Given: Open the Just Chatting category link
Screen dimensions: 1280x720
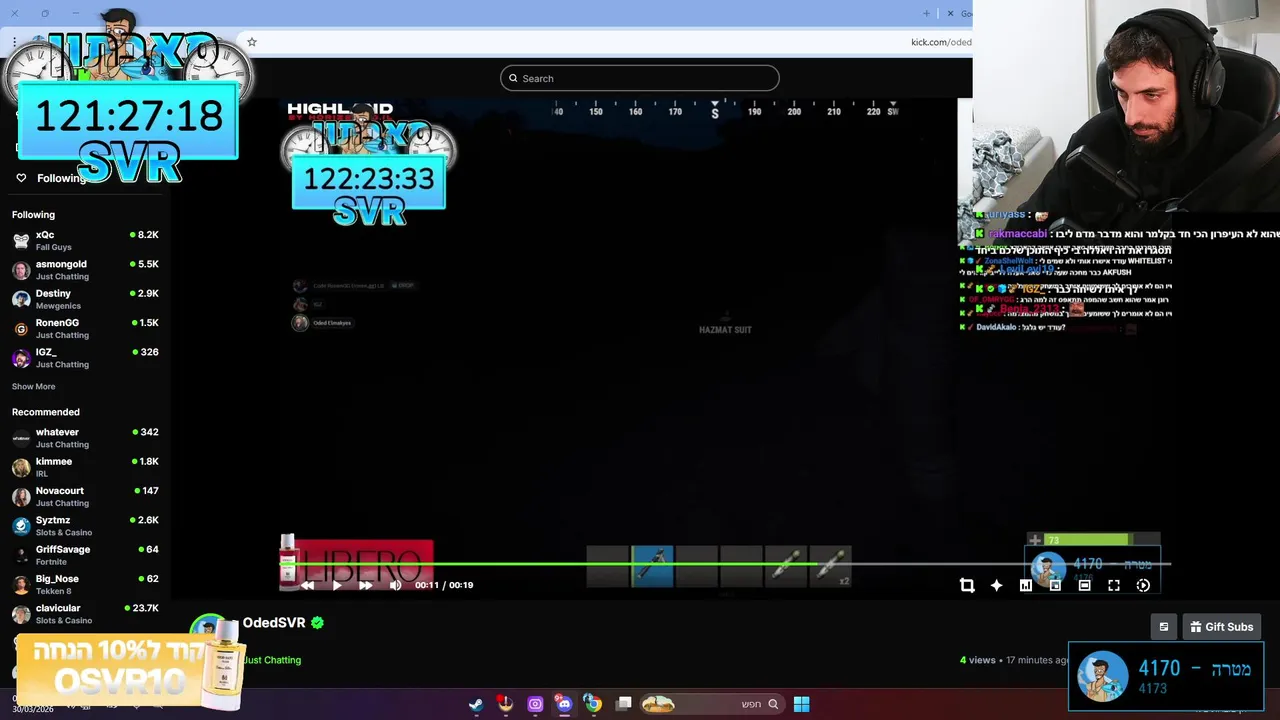Looking at the screenshot, I should pyautogui.click(x=272, y=660).
